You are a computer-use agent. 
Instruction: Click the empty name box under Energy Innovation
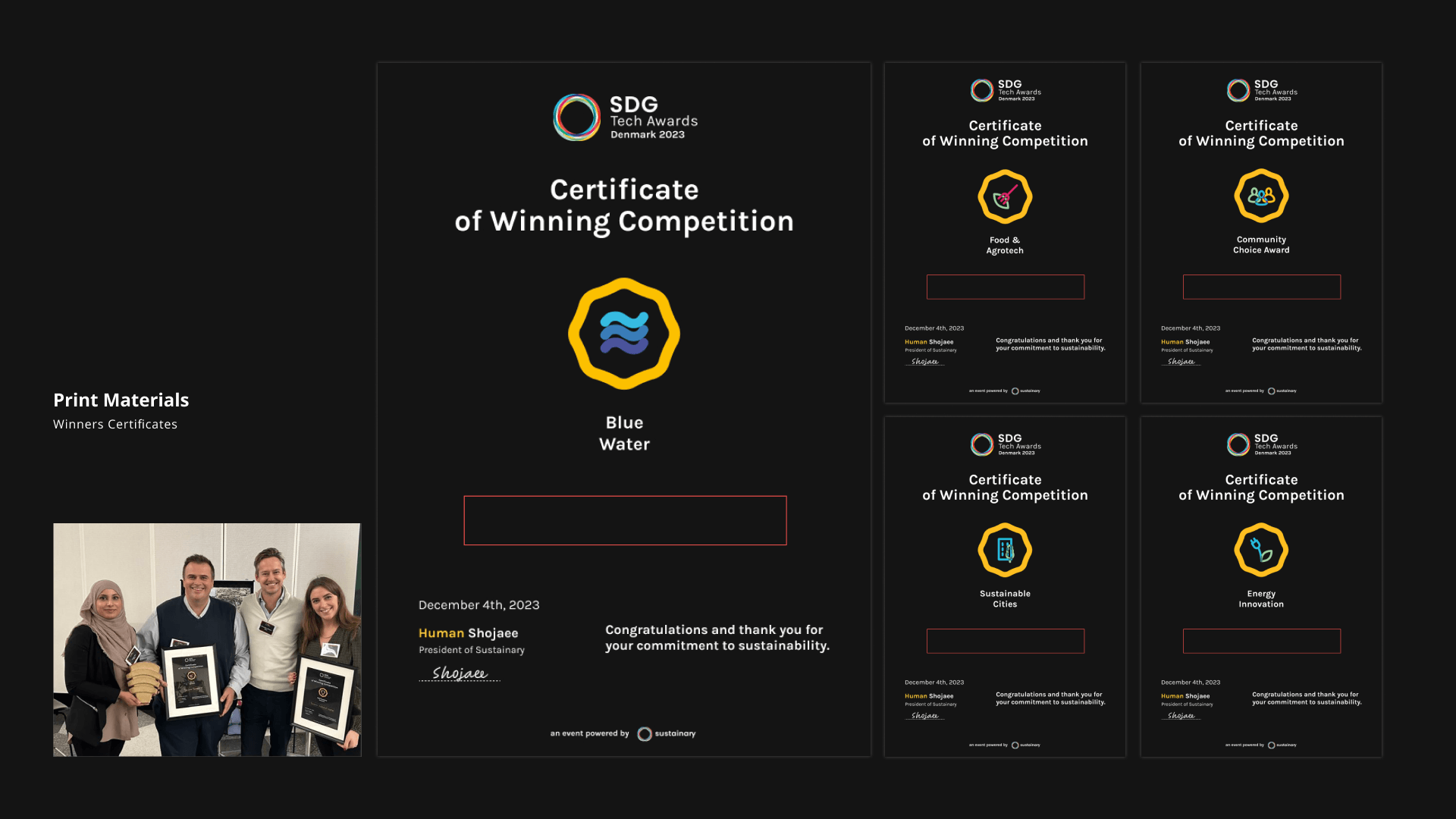[1261, 641]
